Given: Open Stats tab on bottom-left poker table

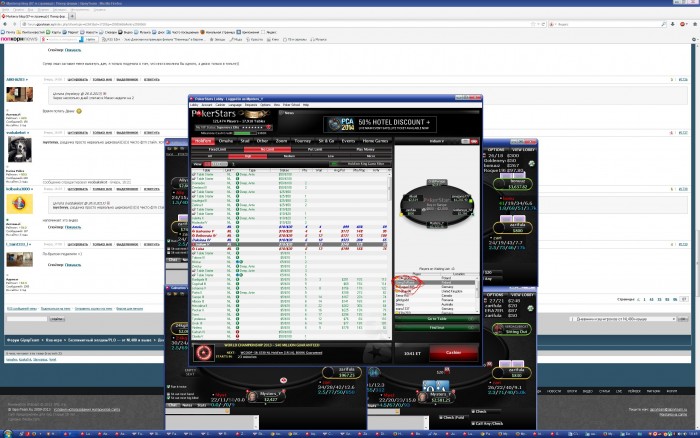Looking at the screenshot, I should (x=201, y=405).
